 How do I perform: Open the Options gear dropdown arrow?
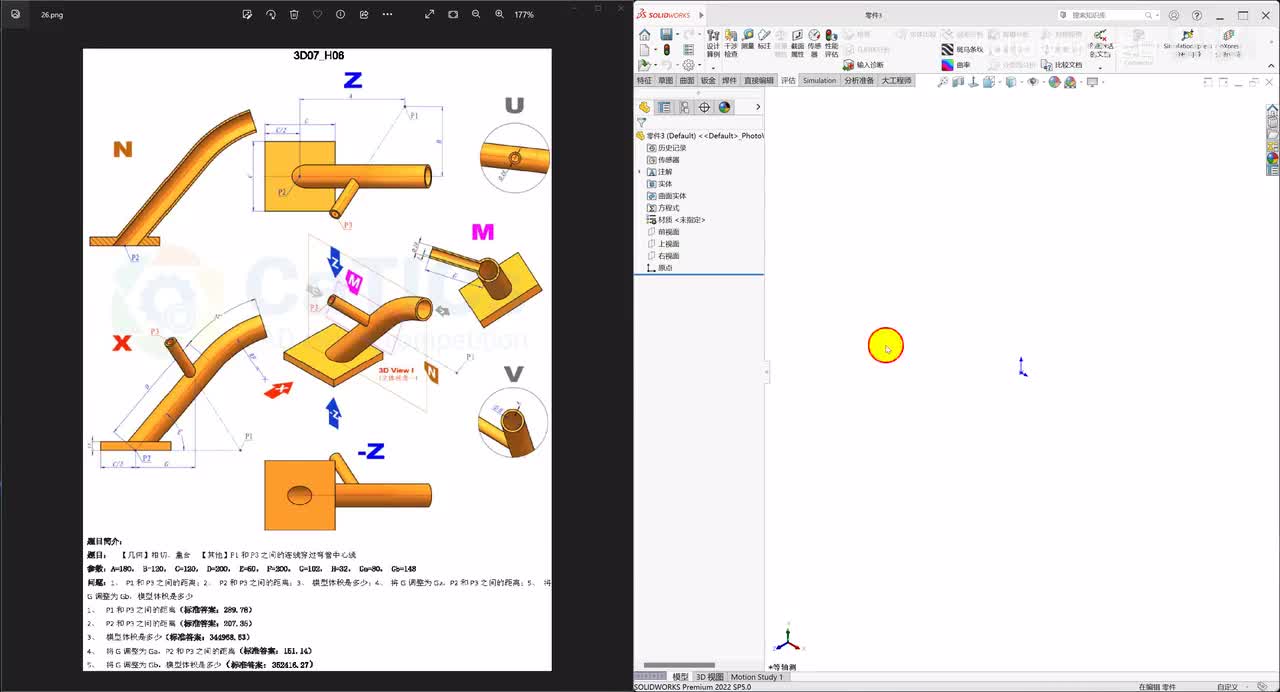coord(698,65)
